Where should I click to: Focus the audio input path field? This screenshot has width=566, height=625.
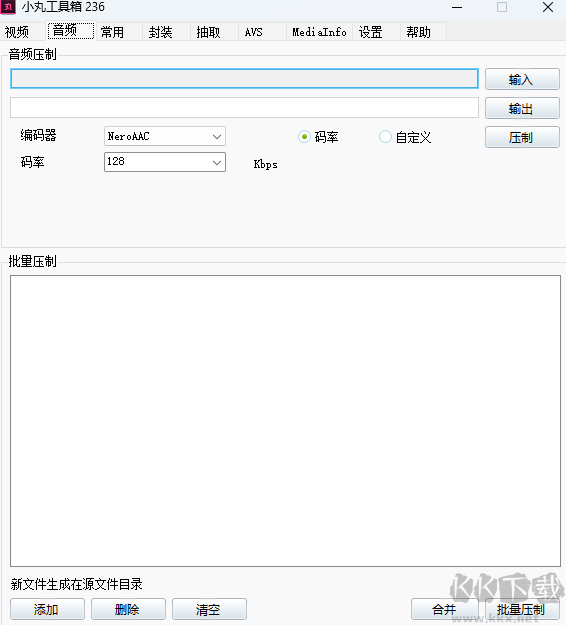pos(244,79)
